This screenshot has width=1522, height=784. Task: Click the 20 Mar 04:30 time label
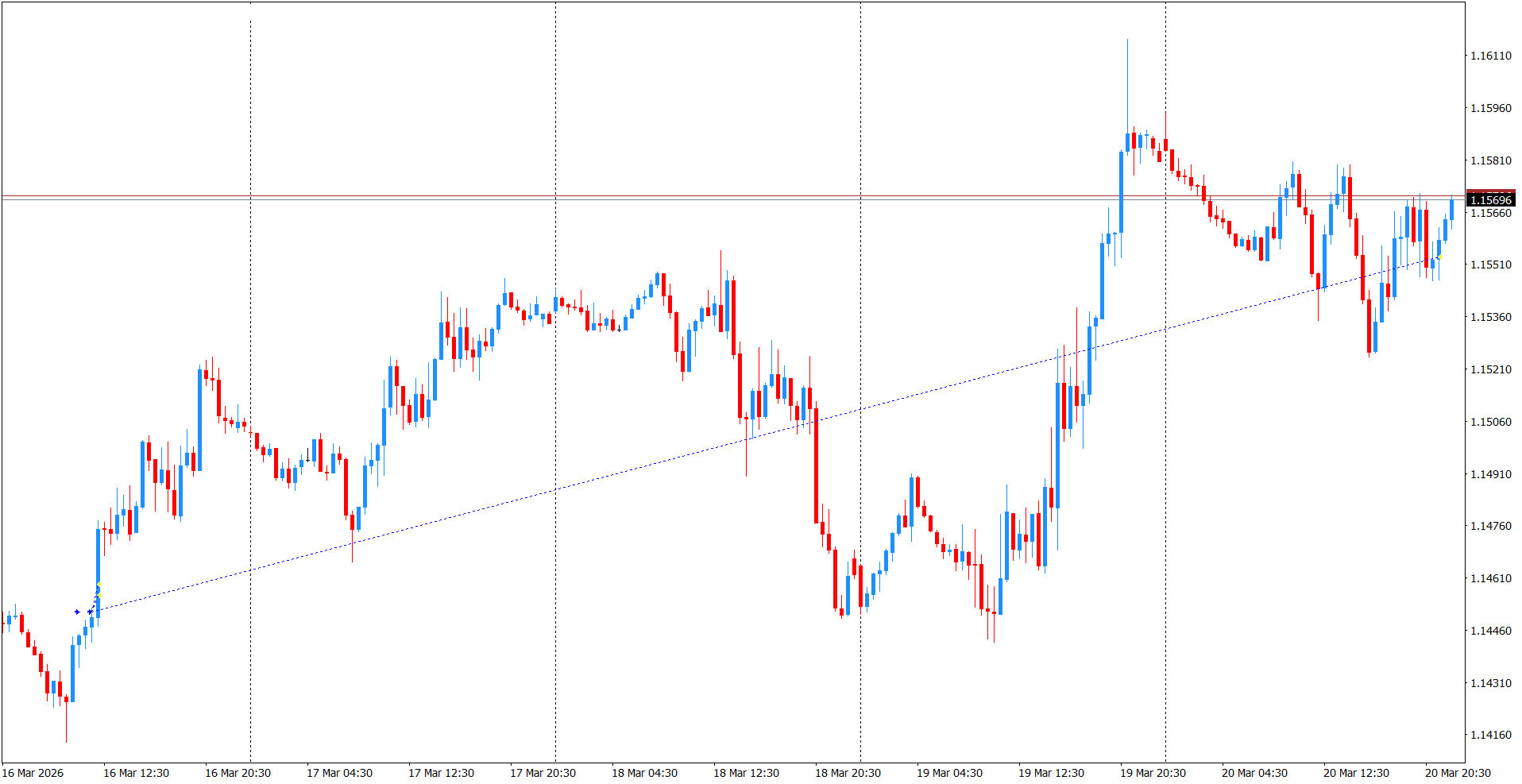click(x=1254, y=773)
